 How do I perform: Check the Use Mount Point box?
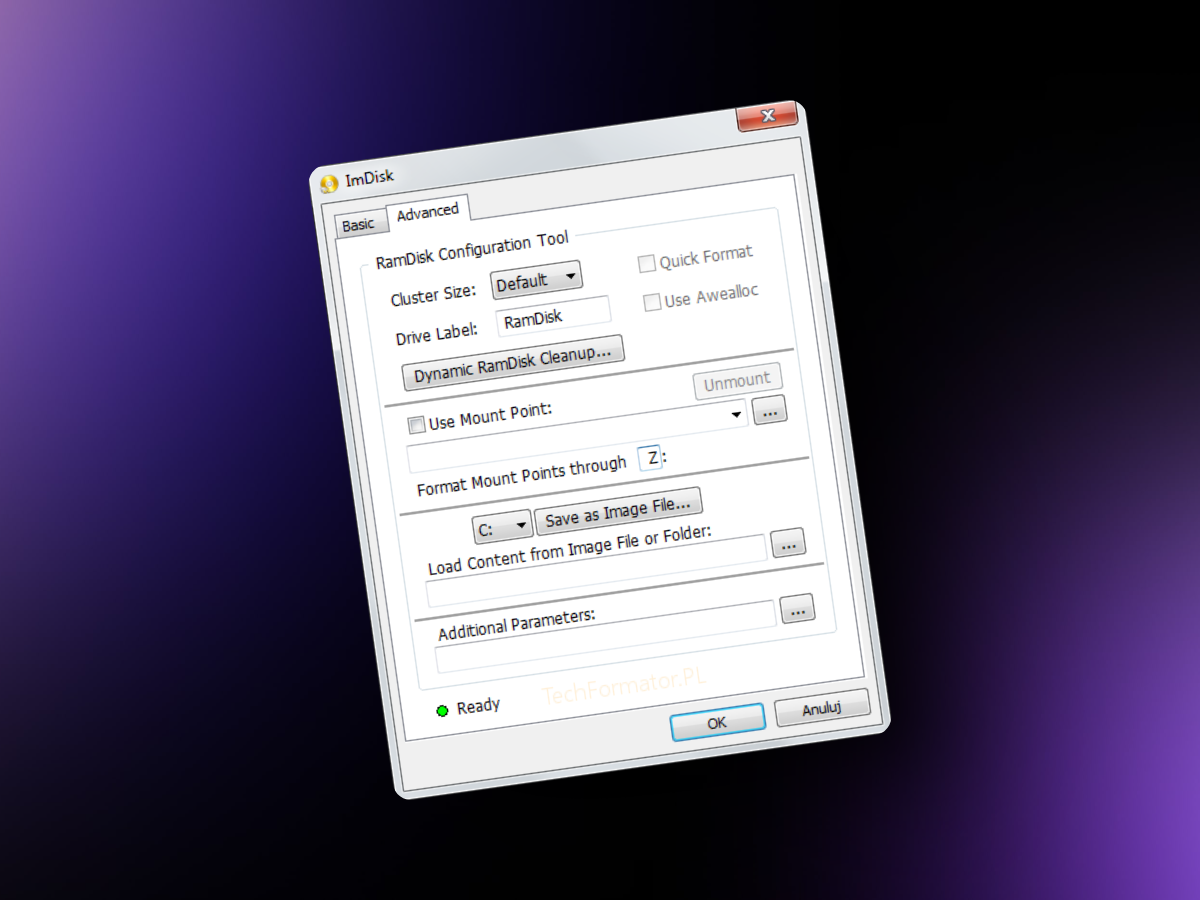(416, 425)
